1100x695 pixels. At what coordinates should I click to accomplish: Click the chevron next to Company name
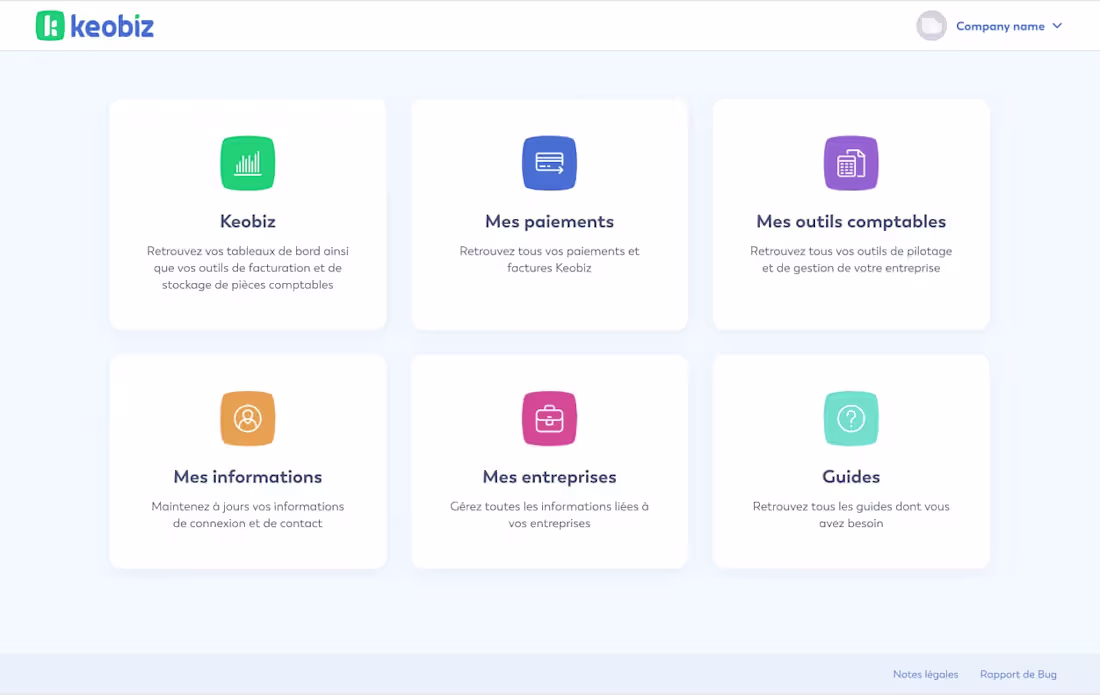1056,27
